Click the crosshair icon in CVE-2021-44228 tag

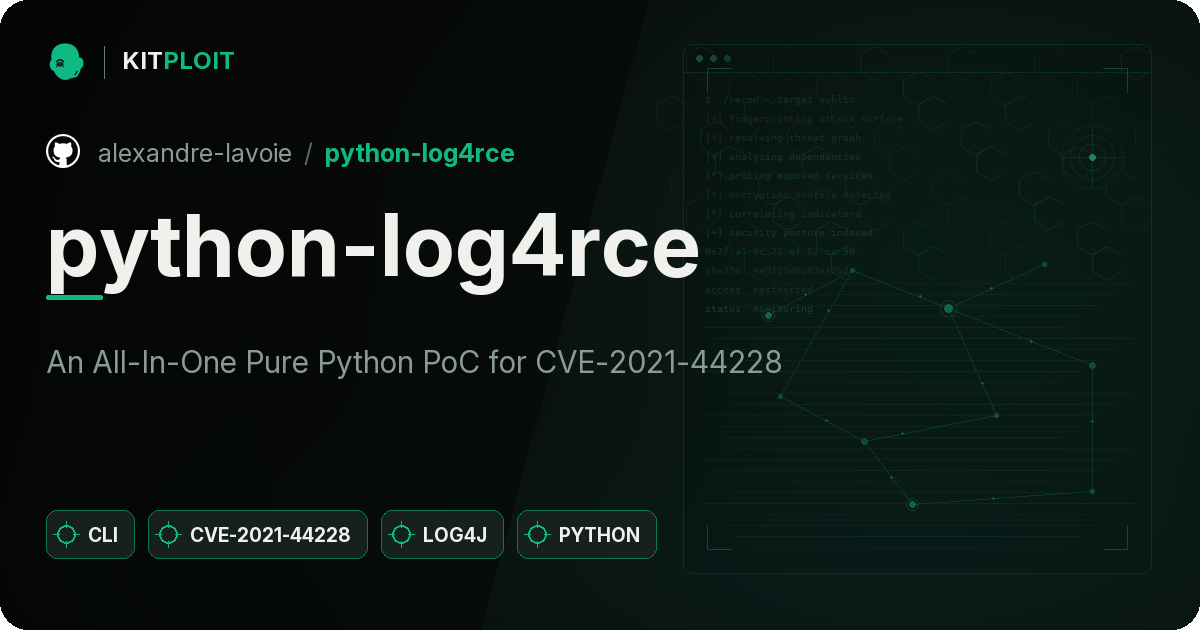point(169,535)
